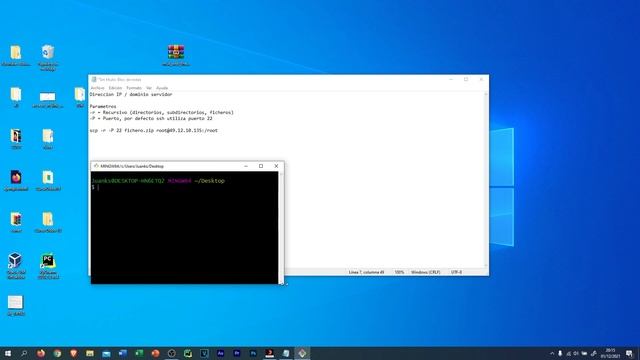Click the '-r = Recursivo' line in Notepad
640x360 pixels.
[162, 113]
